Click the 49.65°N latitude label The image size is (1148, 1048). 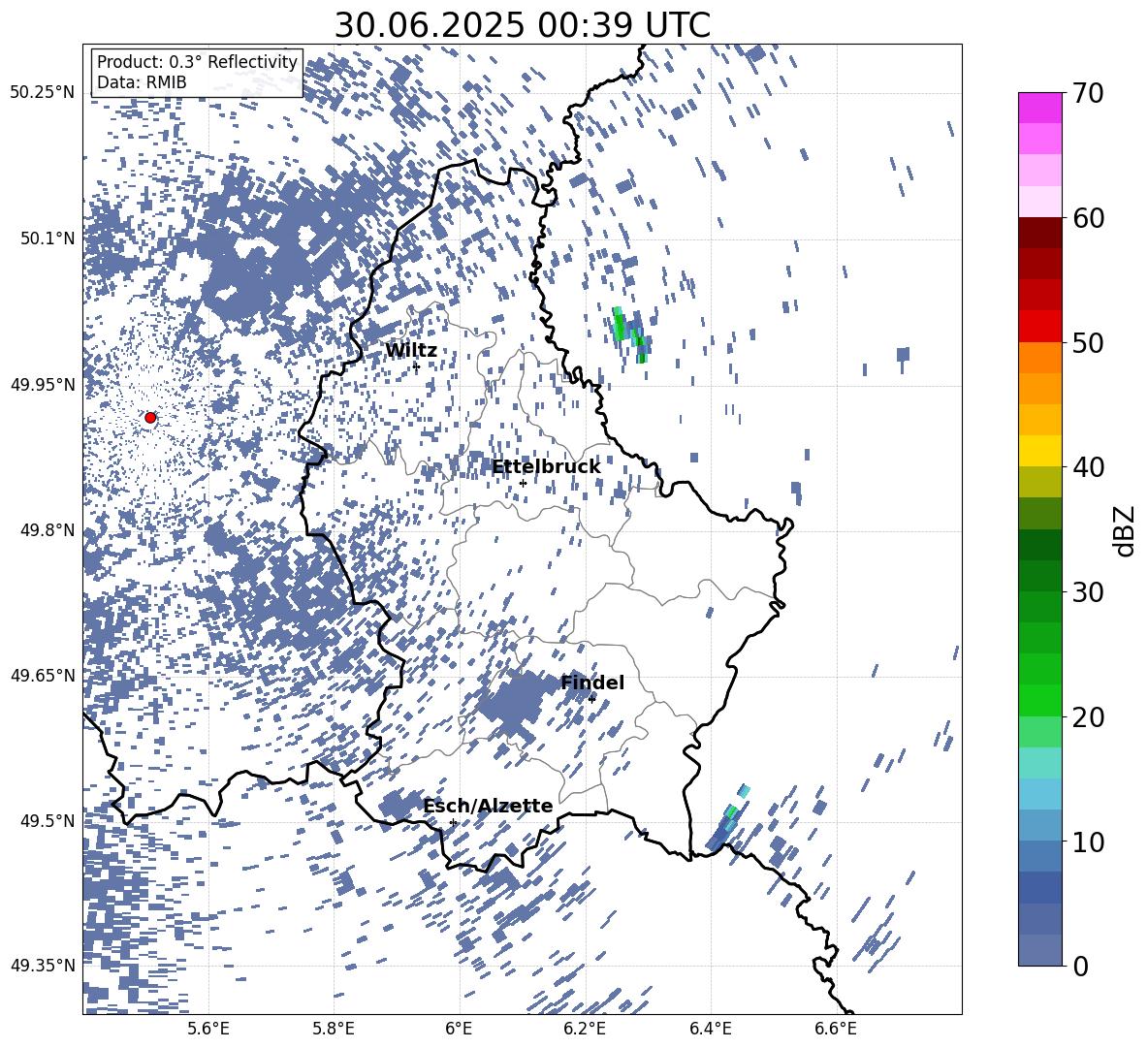(43, 675)
